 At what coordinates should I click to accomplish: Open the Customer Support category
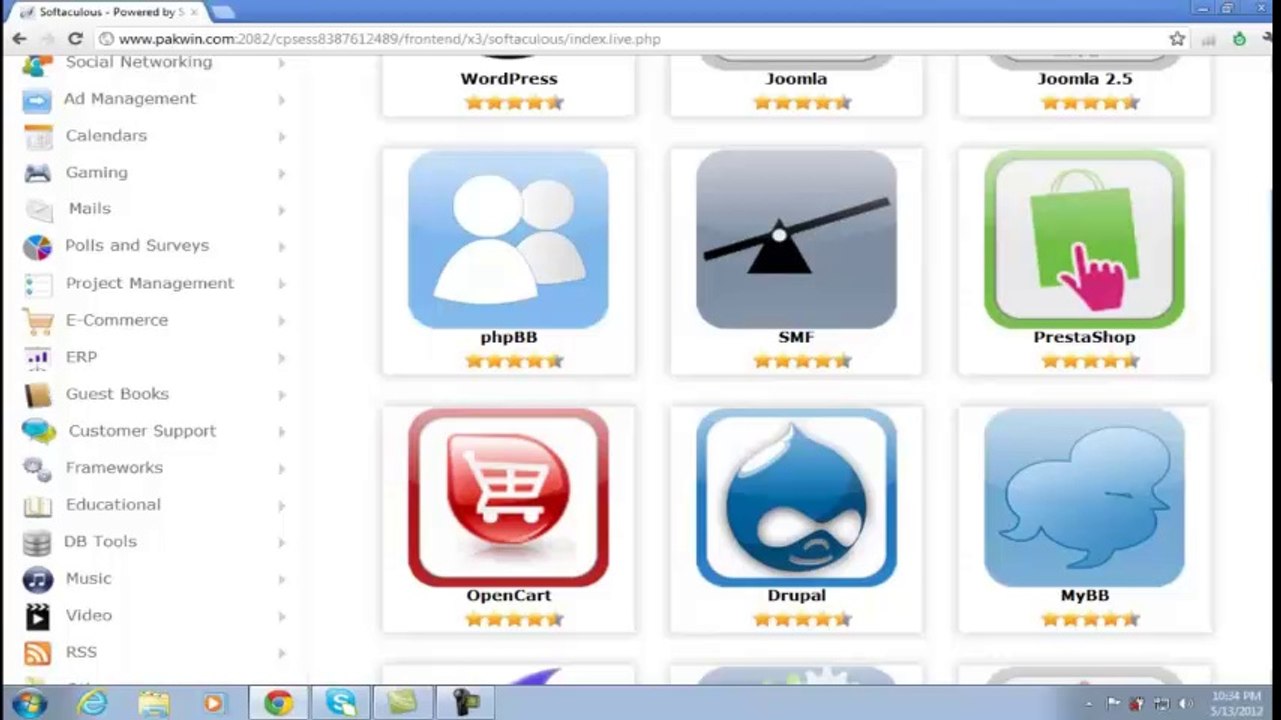tap(142, 431)
